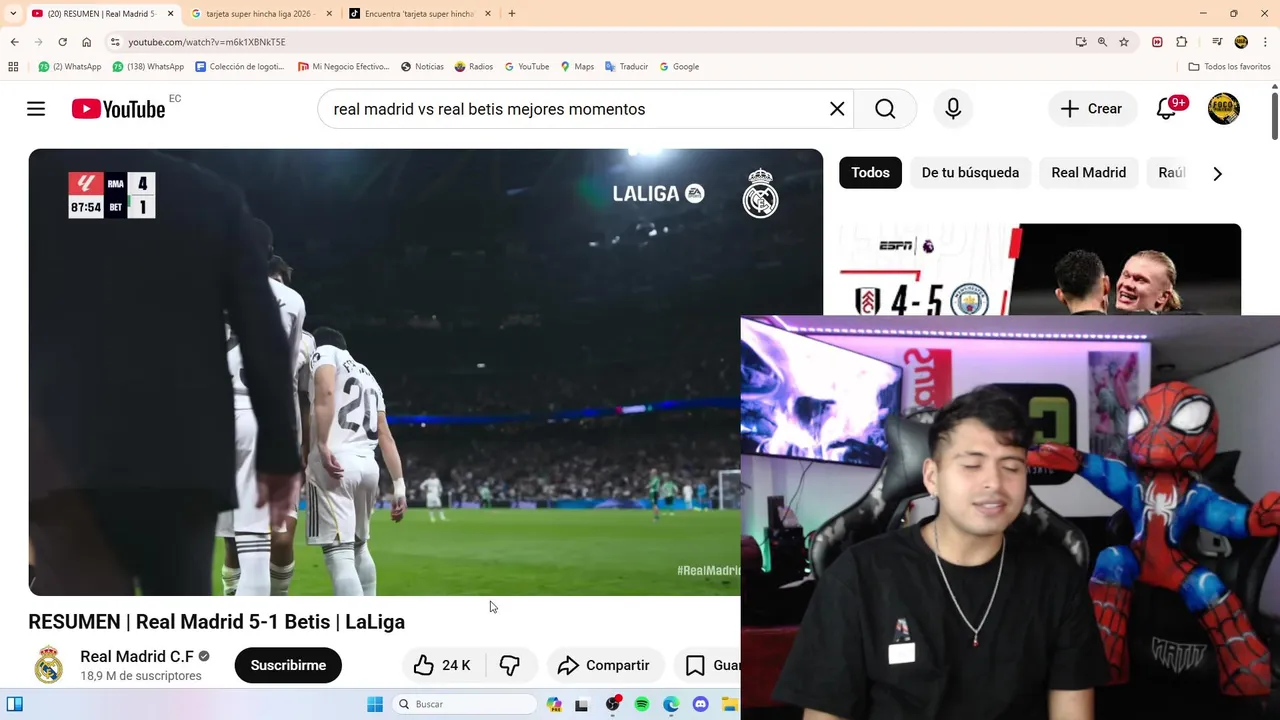
Task: Share the video with Compartir
Action: point(604,665)
